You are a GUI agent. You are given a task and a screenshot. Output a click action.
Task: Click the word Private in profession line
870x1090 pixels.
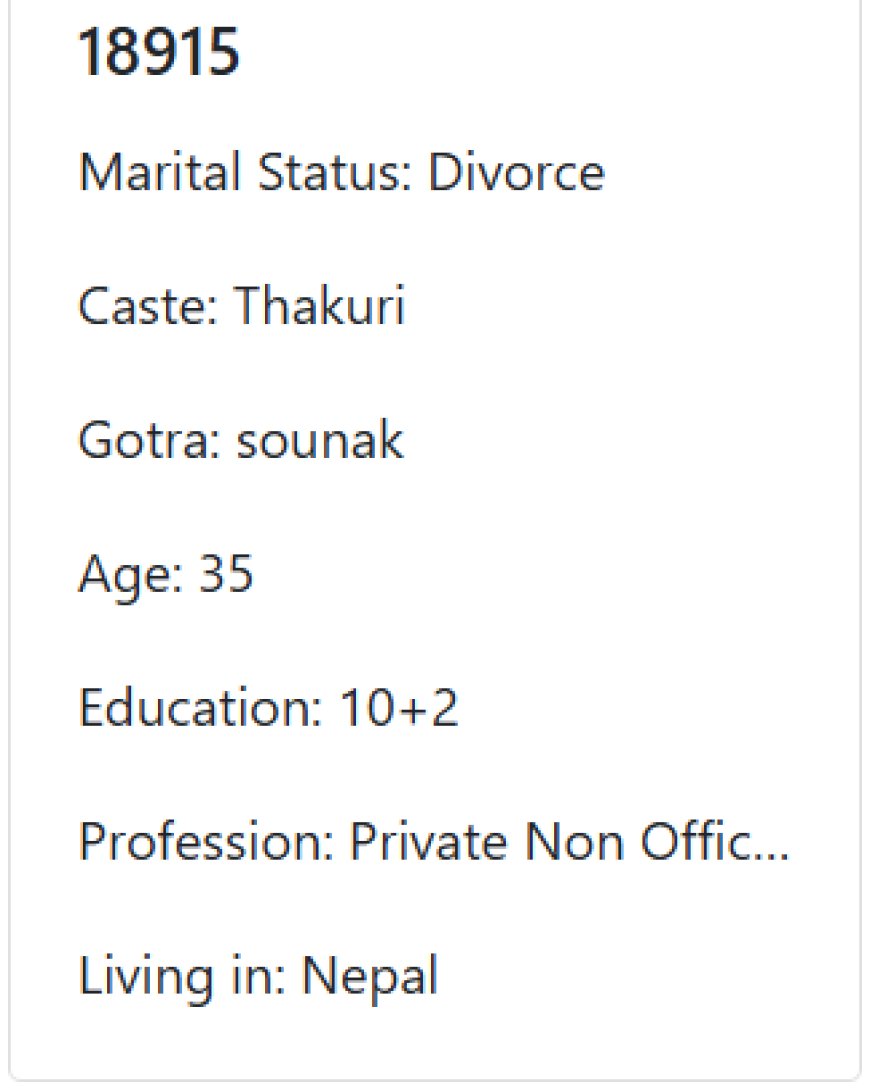click(429, 841)
